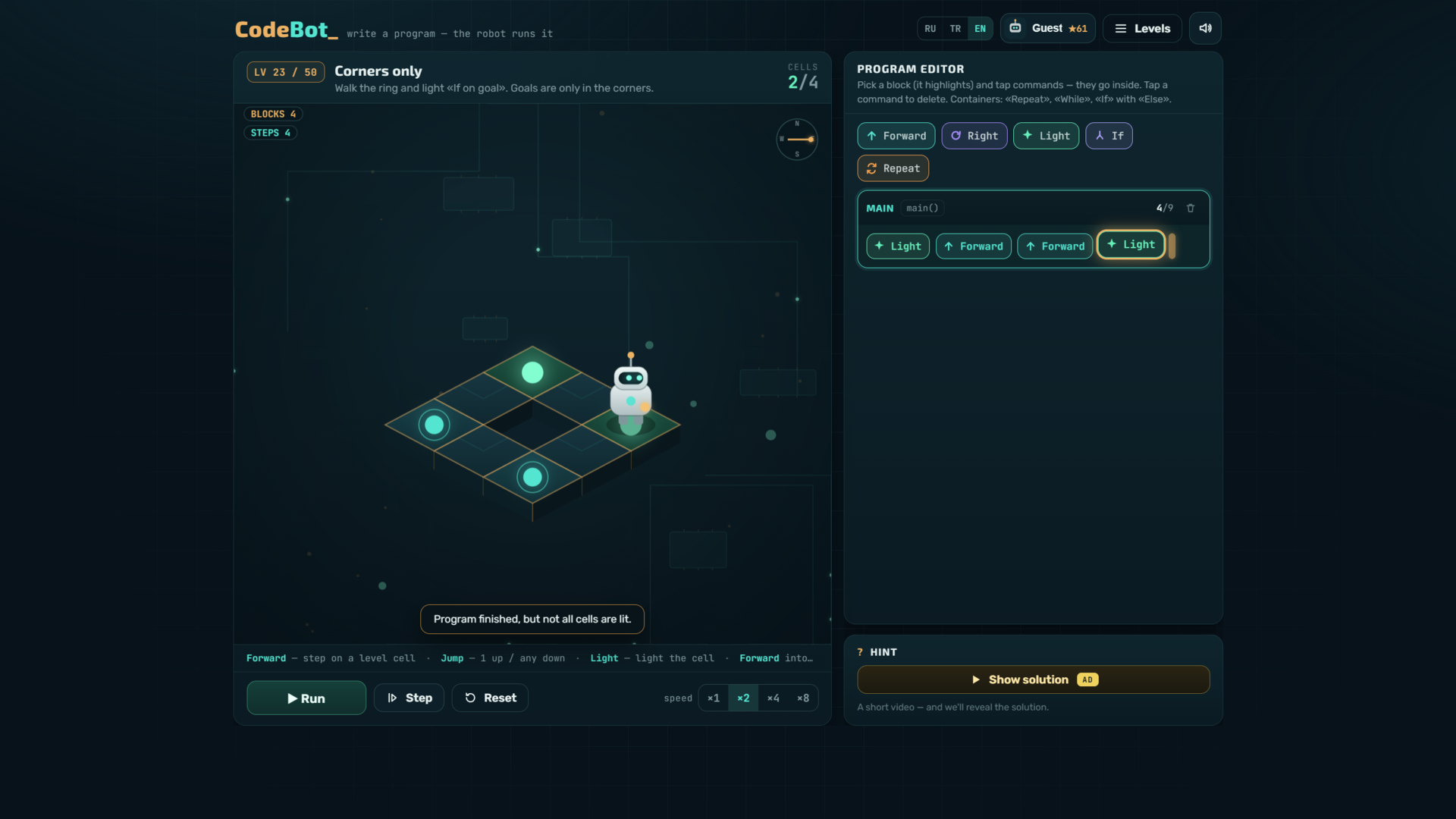Delete highlighted last Light command

coord(1131,244)
